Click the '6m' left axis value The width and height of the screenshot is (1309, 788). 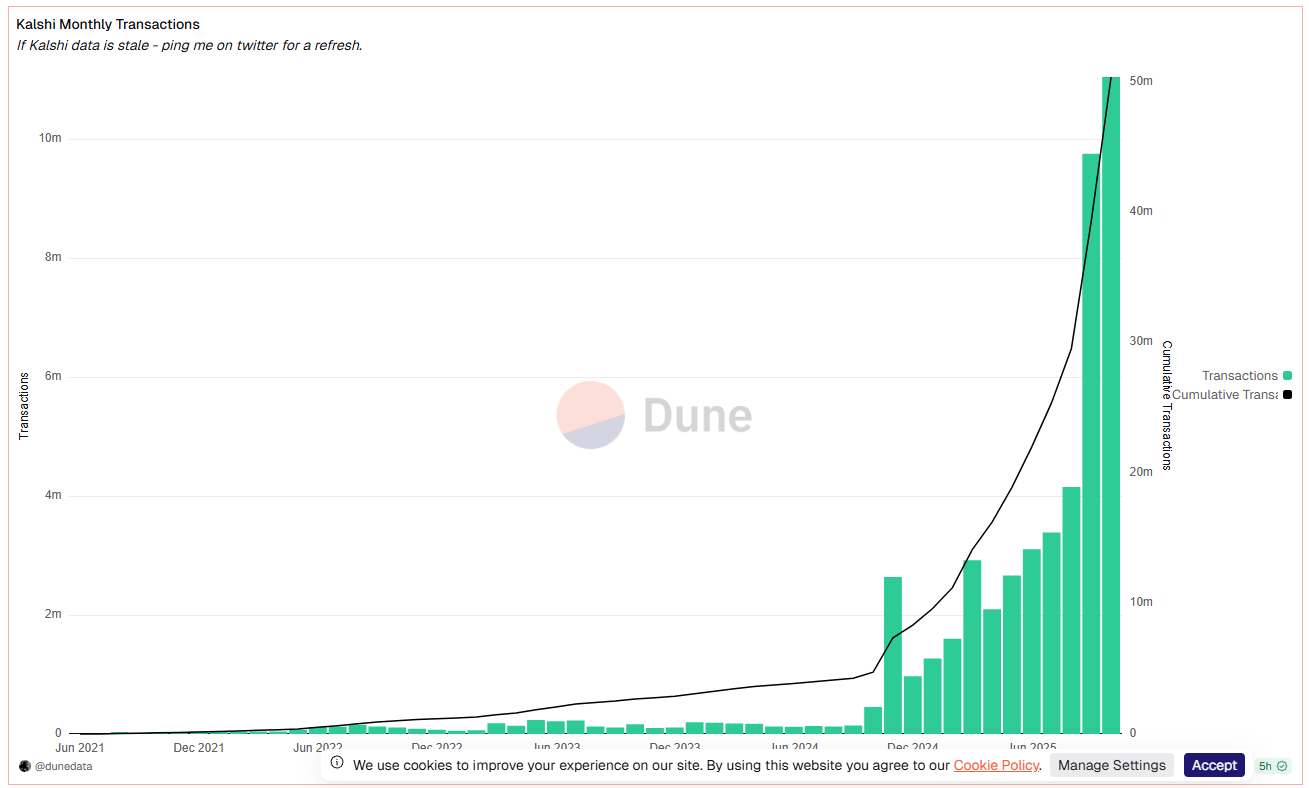tap(53, 376)
